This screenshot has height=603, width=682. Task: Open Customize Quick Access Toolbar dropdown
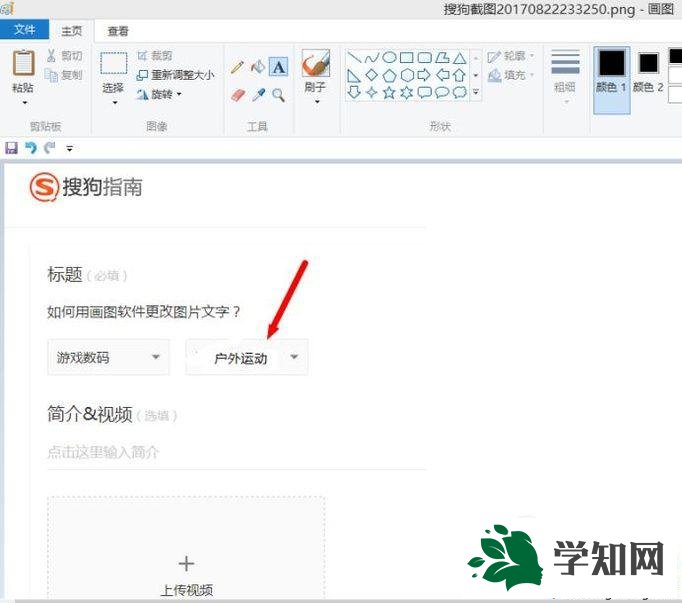coord(69,148)
